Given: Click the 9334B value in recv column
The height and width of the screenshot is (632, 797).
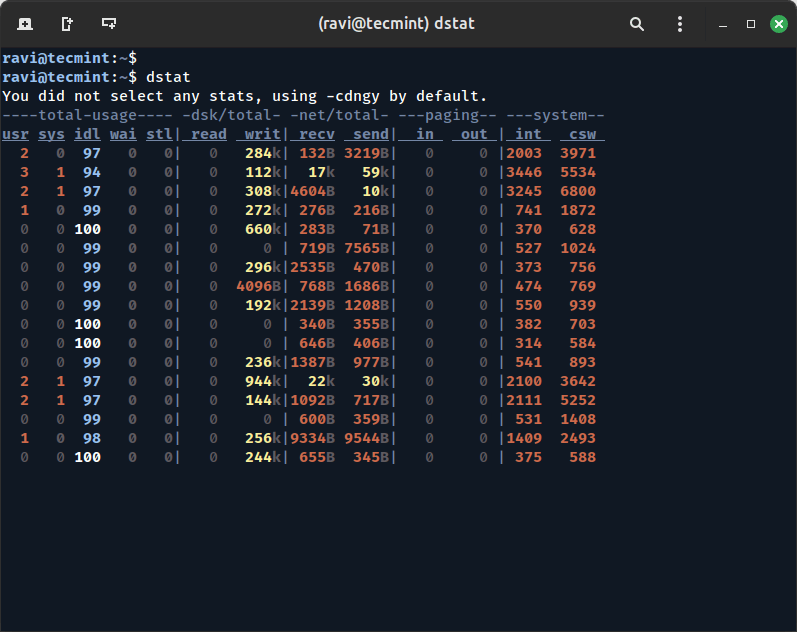Looking at the screenshot, I should tap(314, 438).
